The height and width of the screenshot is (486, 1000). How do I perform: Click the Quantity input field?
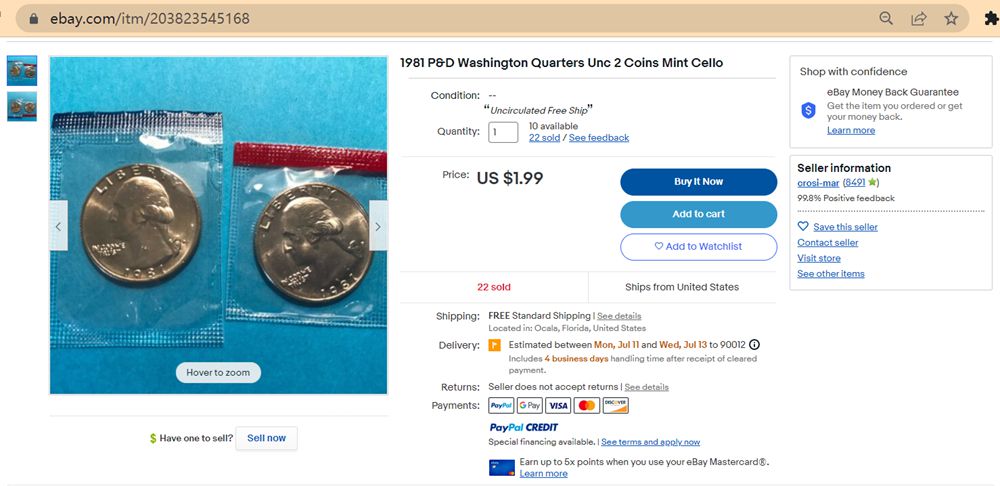click(503, 132)
